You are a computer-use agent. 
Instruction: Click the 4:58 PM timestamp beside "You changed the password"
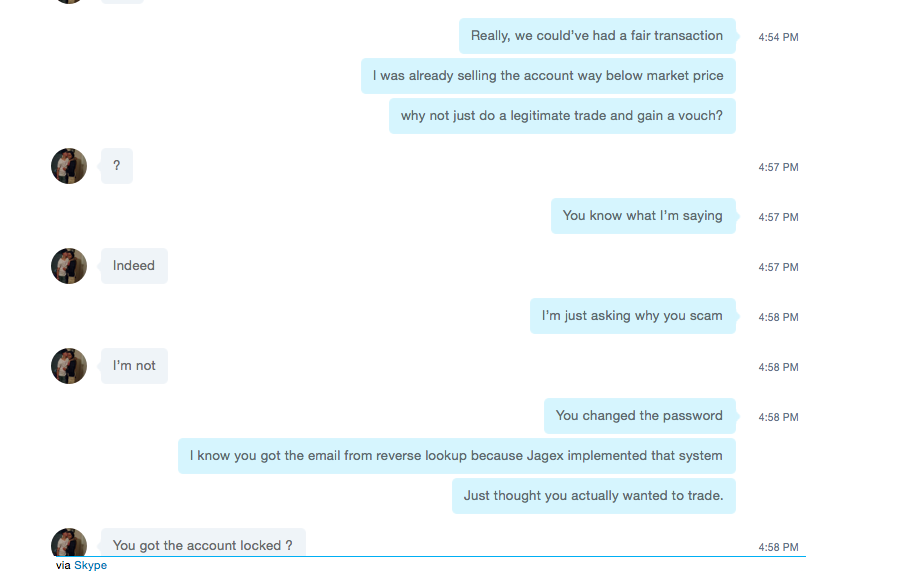point(778,417)
